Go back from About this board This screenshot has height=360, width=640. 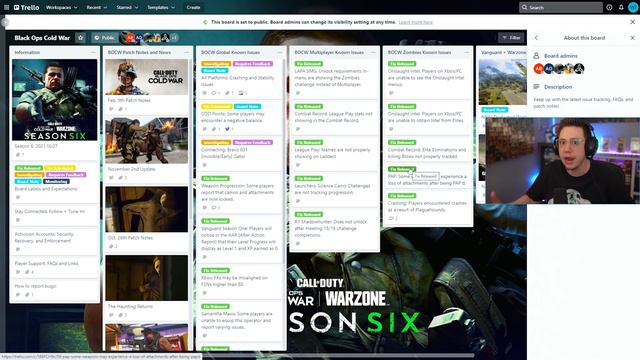click(536, 38)
